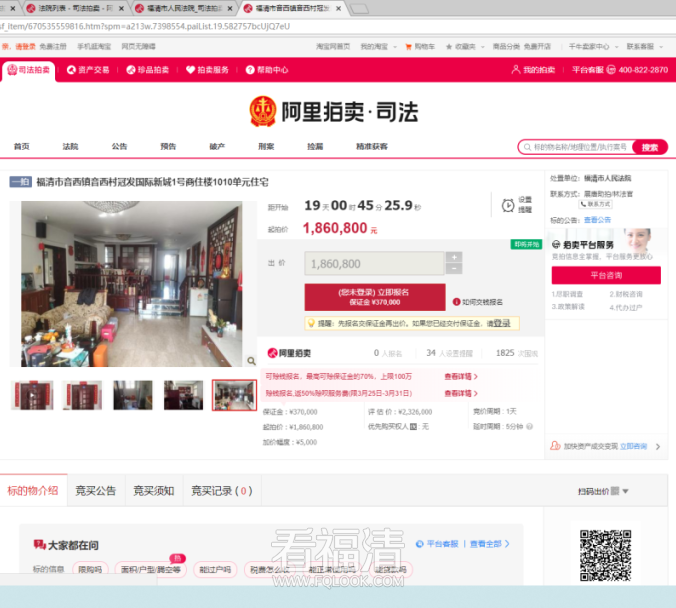Switch to the 竞买须知 tab
This screenshot has width=676, height=608.
point(153,491)
